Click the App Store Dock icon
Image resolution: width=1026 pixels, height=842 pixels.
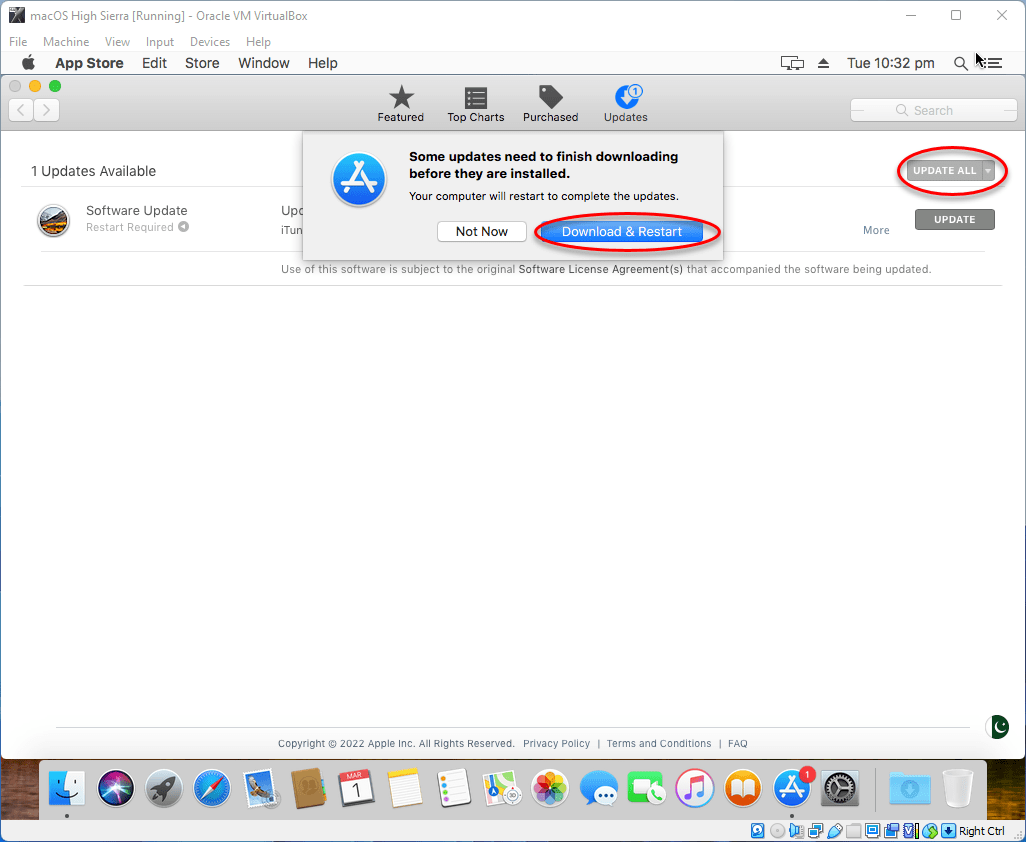coord(792,788)
